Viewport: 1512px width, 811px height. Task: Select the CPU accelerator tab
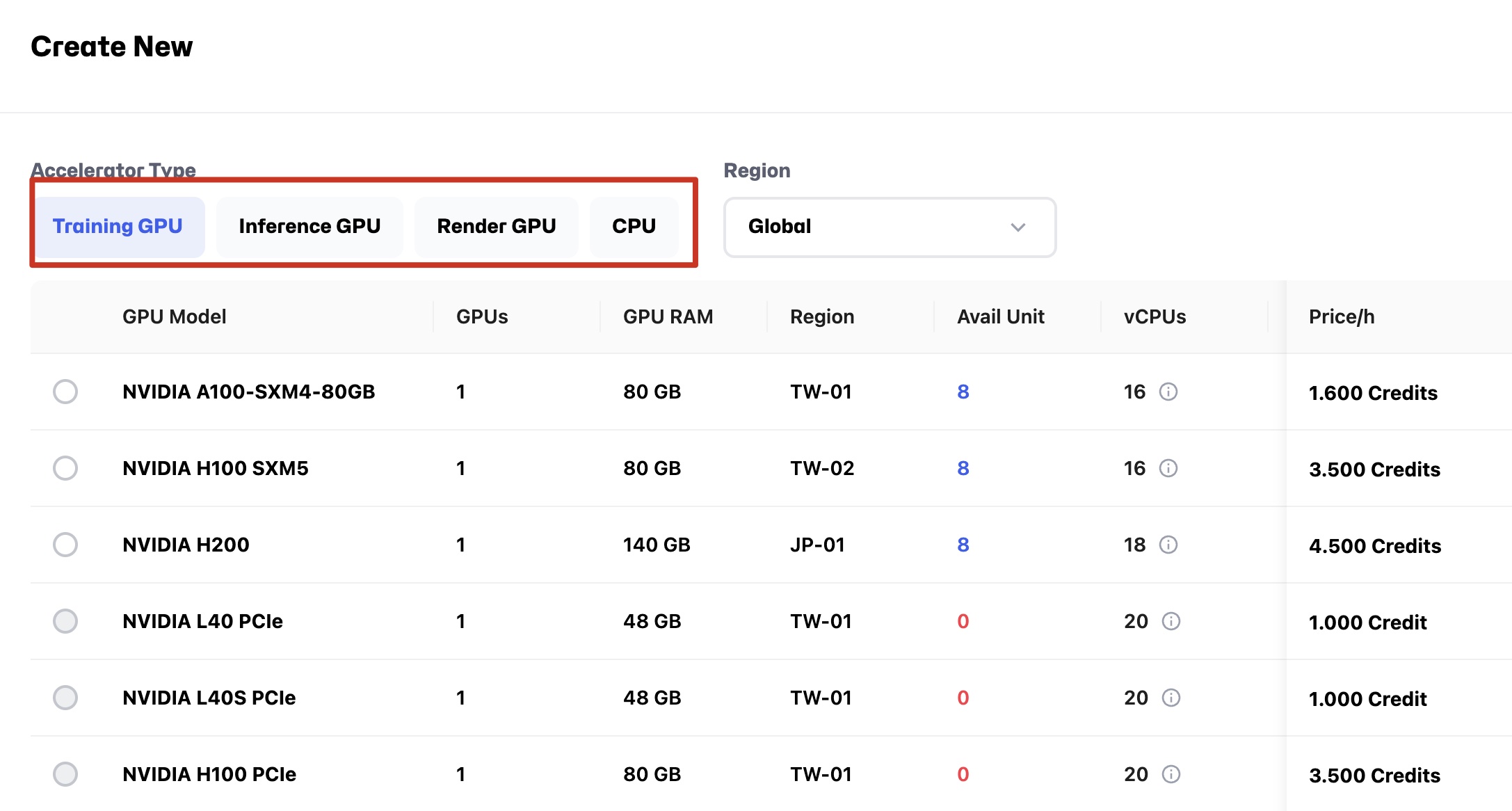click(634, 227)
